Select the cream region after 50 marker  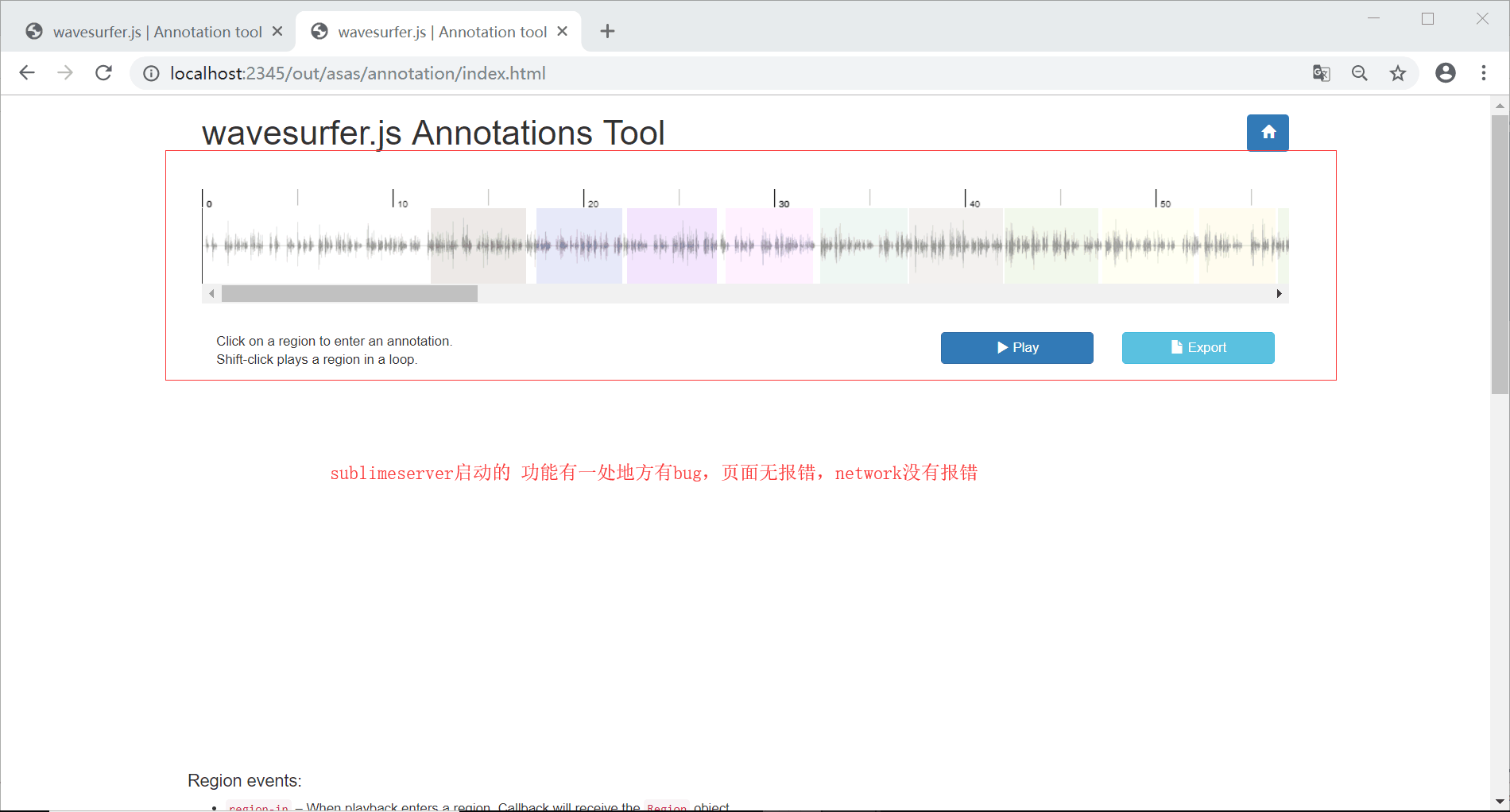[x=1238, y=246]
